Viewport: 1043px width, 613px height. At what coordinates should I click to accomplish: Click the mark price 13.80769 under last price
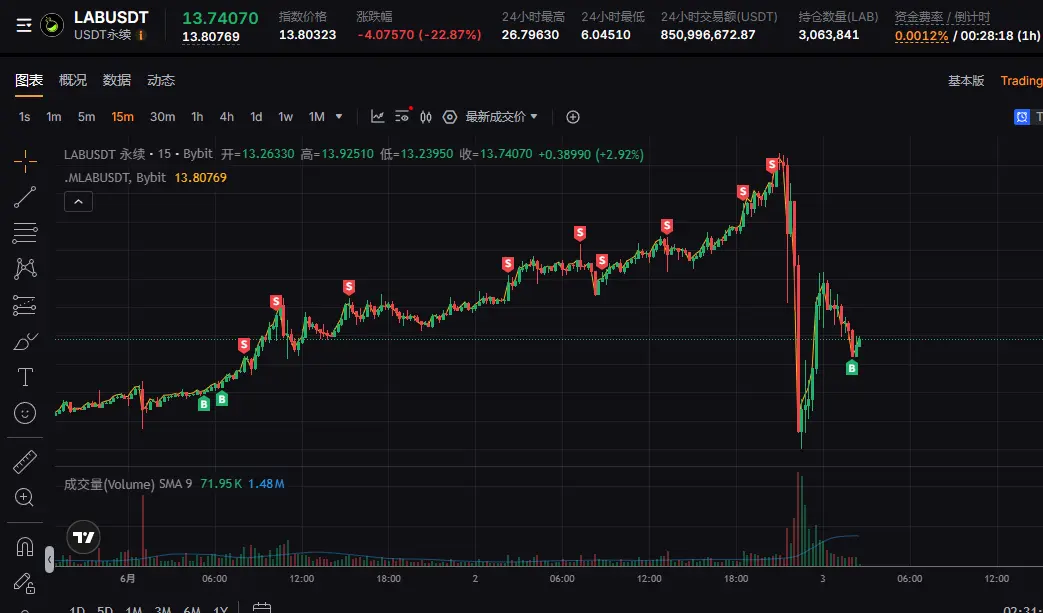click(x=211, y=37)
